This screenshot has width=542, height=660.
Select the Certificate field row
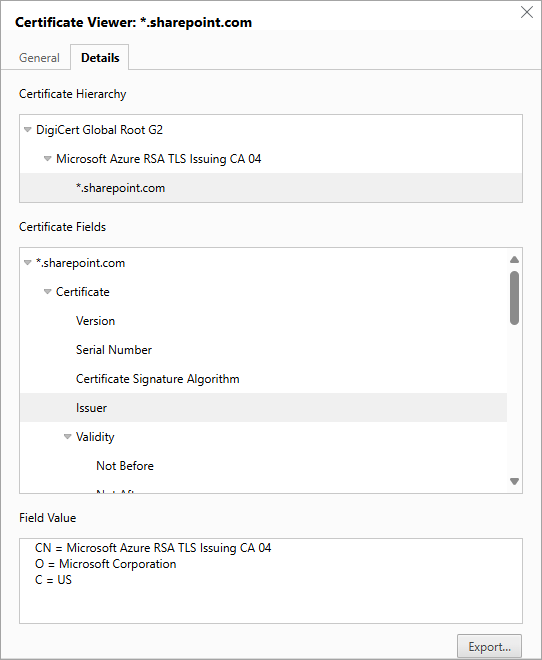pos(263,292)
